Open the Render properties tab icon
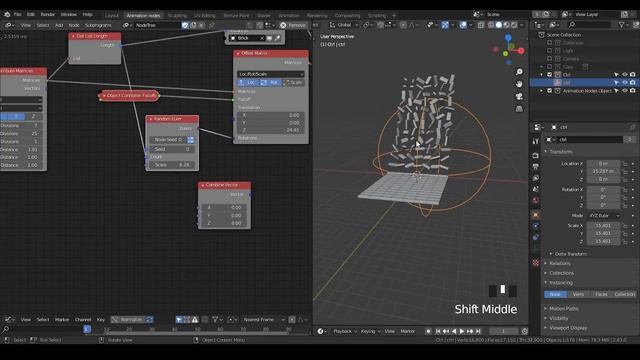The image size is (640, 360). (x=536, y=156)
